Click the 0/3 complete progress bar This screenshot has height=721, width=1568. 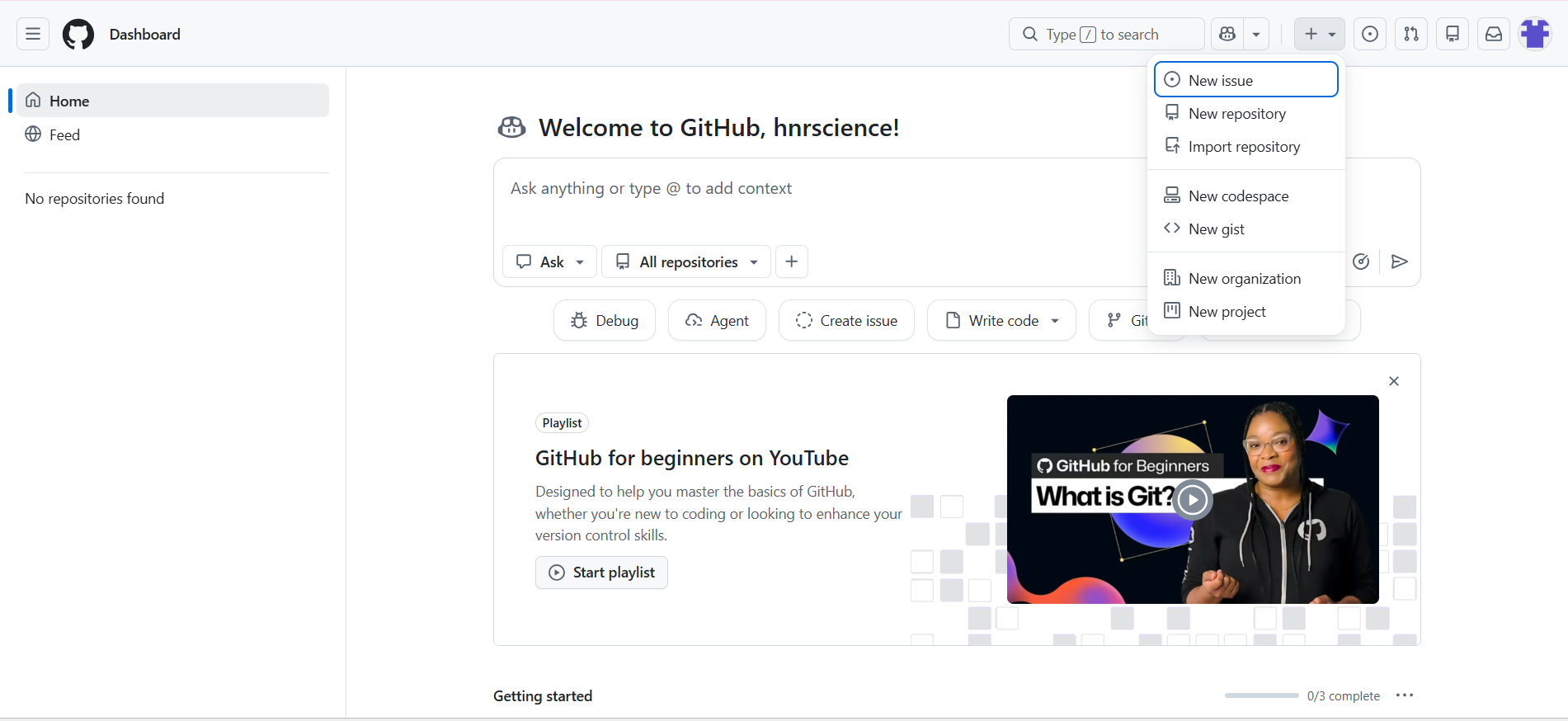click(1262, 695)
